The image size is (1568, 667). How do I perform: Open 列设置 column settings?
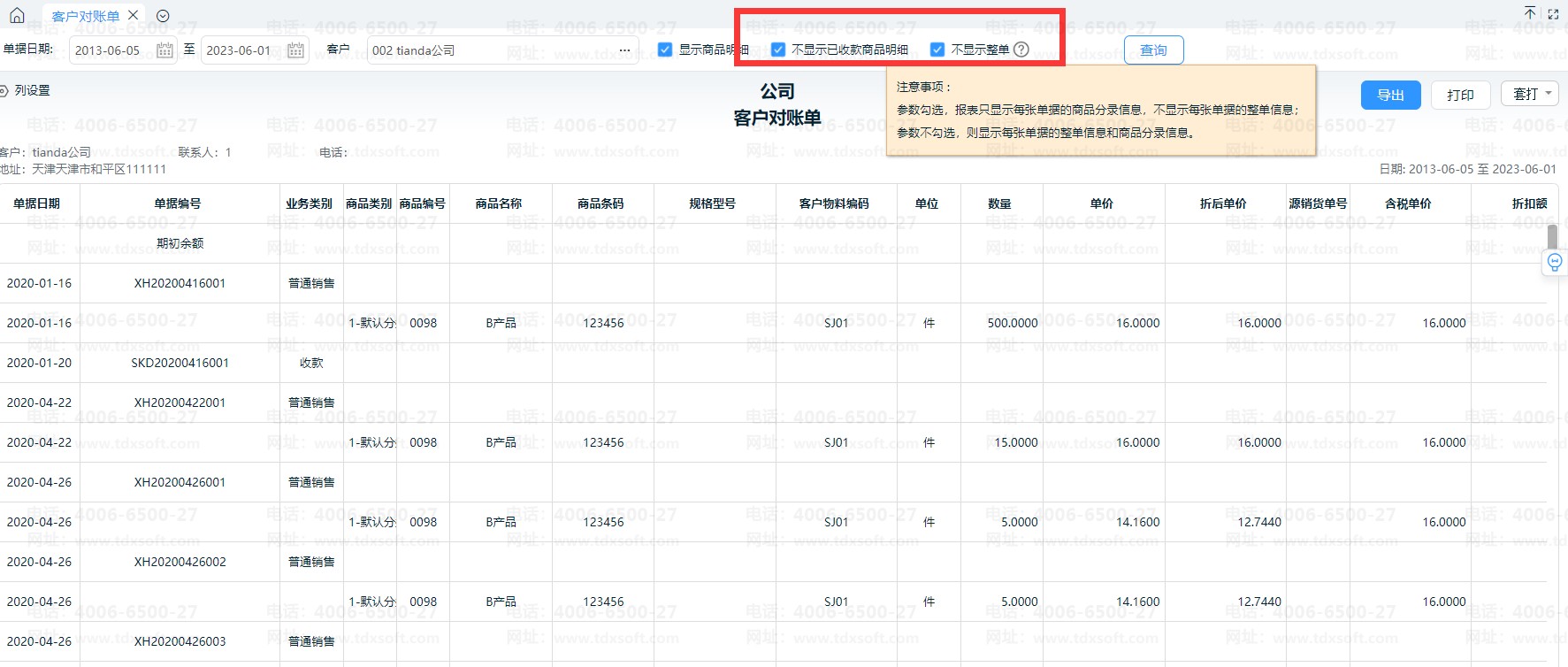[27, 90]
